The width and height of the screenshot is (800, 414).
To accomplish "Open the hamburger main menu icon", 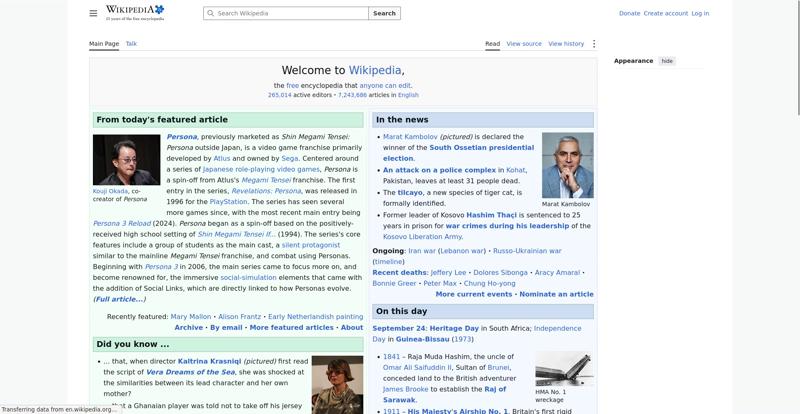I will tap(93, 13).
